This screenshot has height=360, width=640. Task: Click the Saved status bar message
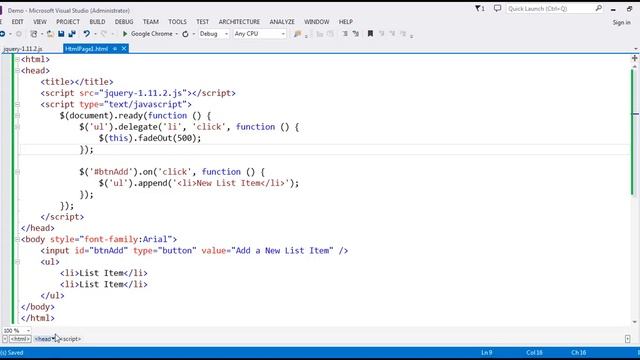click(x=12, y=353)
